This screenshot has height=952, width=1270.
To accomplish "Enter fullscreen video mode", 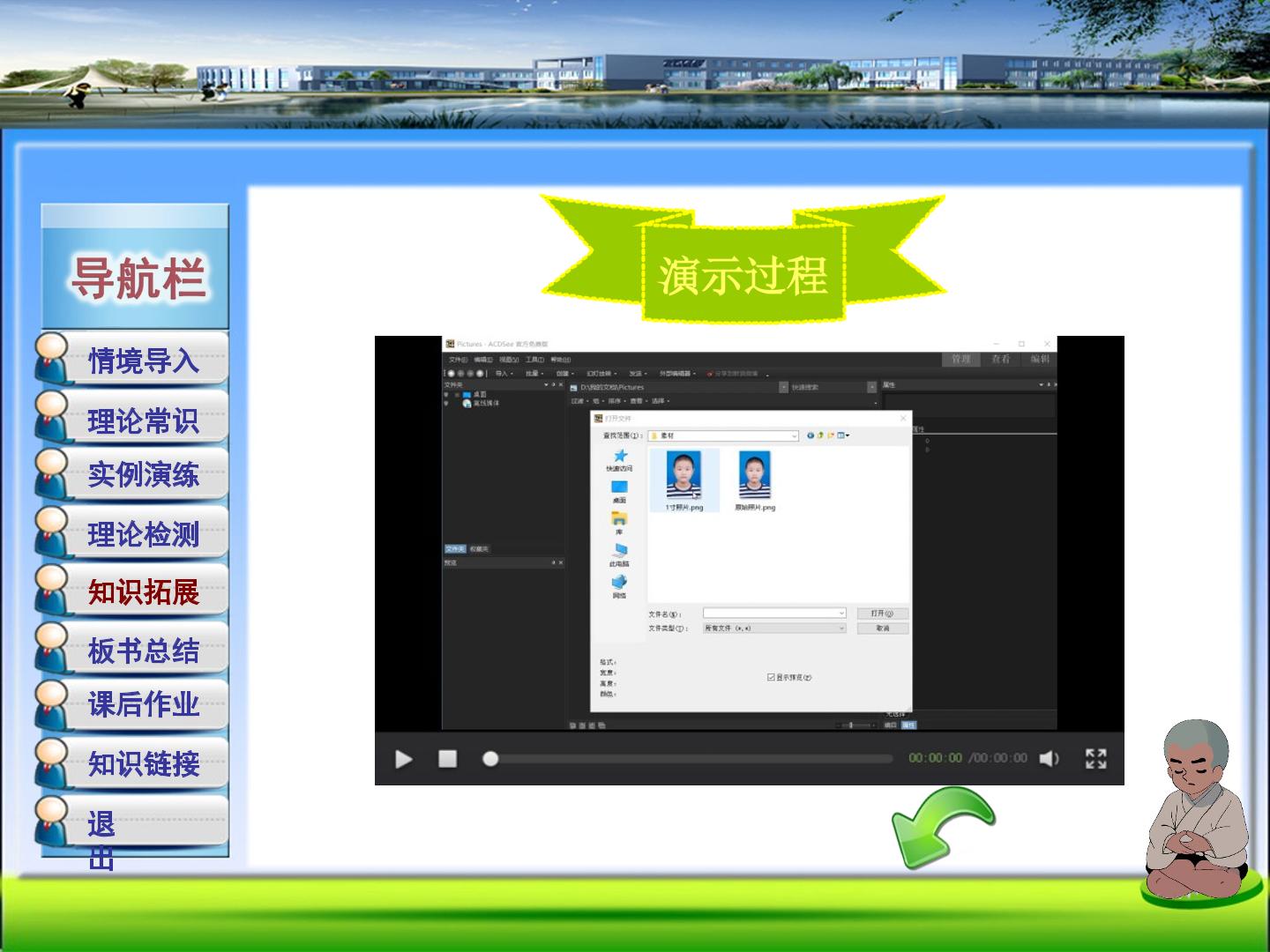I will point(1096,759).
